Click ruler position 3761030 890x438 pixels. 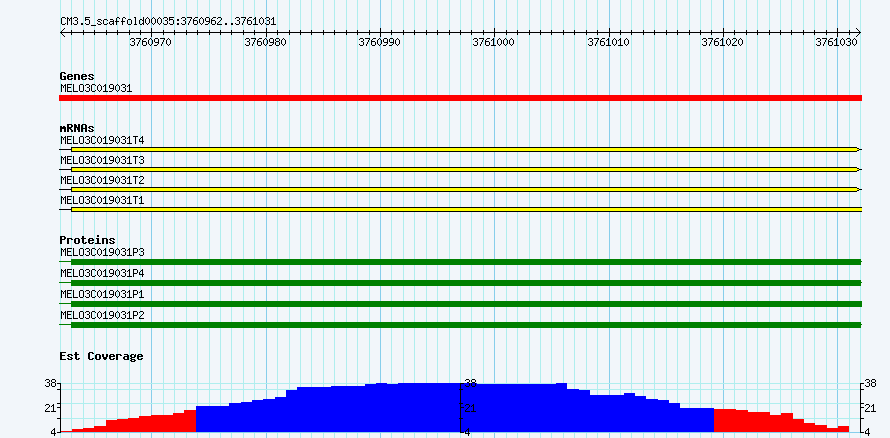[x=836, y=42]
